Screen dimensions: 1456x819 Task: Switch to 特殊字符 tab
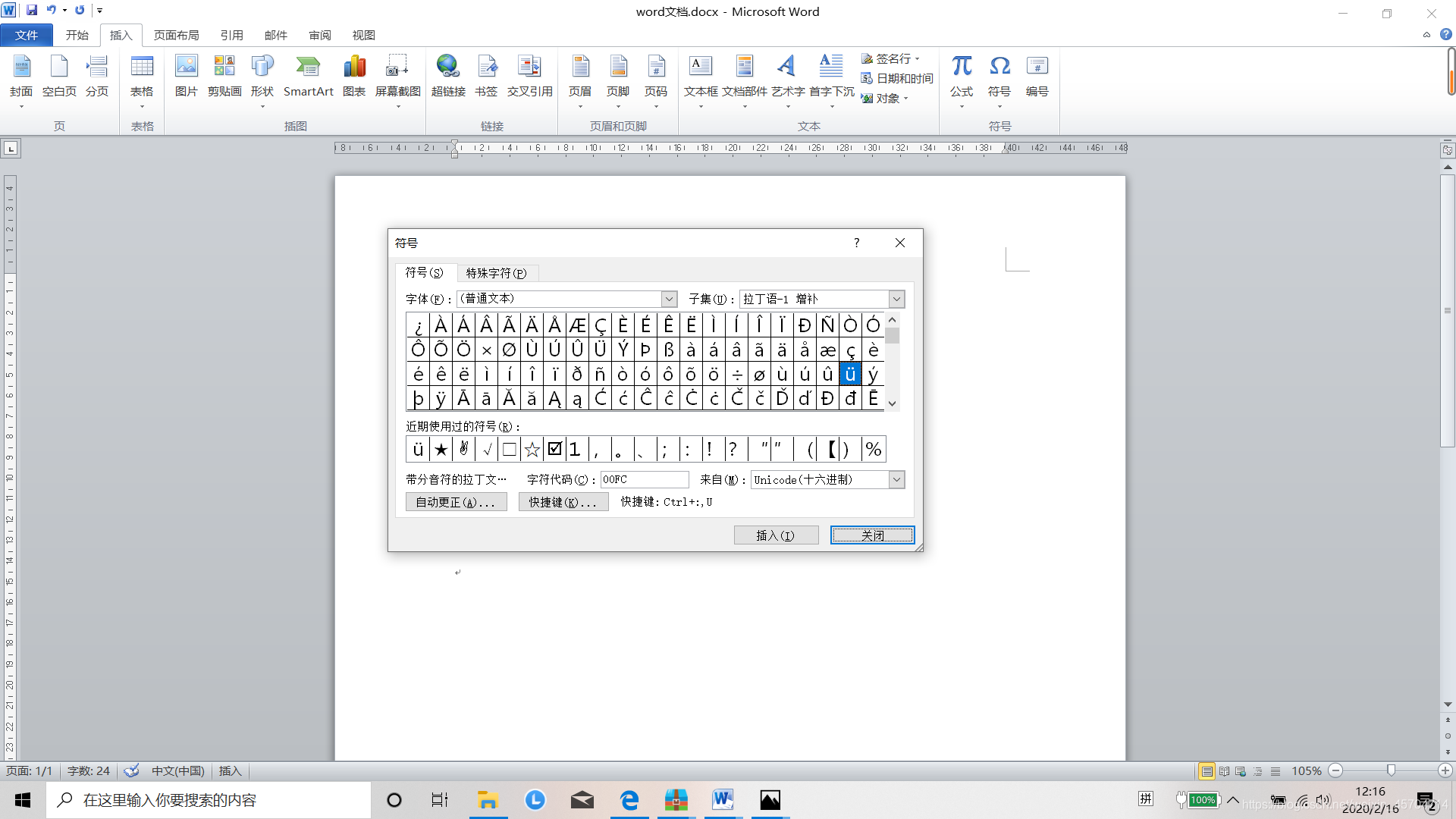coord(496,273)
